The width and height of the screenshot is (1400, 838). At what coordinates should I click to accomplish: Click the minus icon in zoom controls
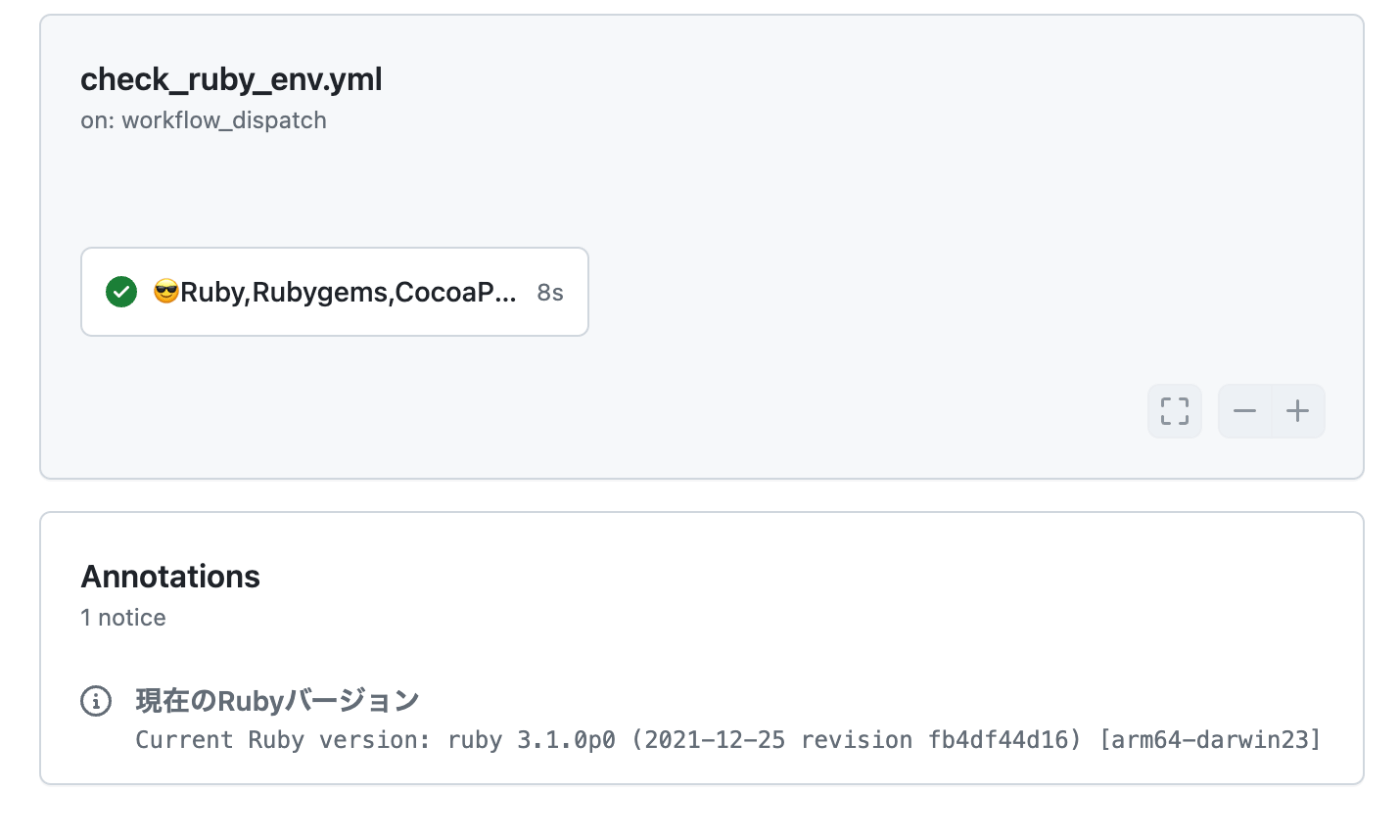click(x=1246, y=410)
